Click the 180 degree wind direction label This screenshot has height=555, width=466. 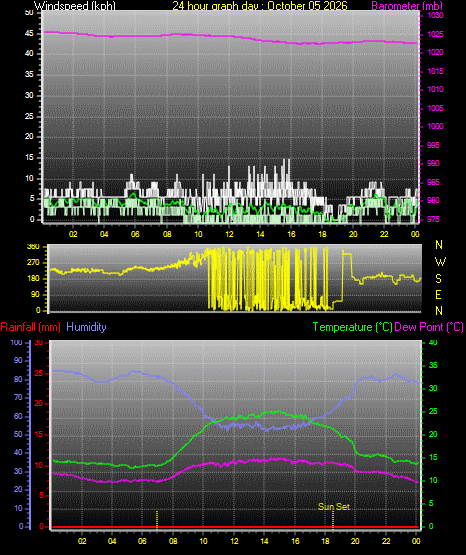point(33,279)
